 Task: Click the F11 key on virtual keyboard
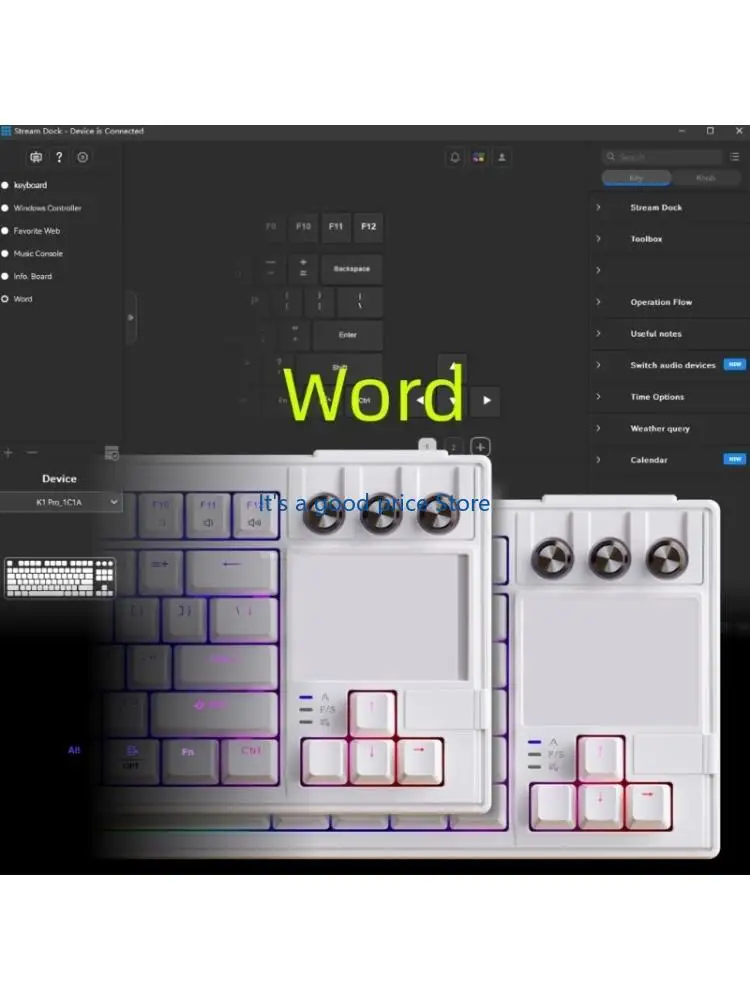click(336, 226)
